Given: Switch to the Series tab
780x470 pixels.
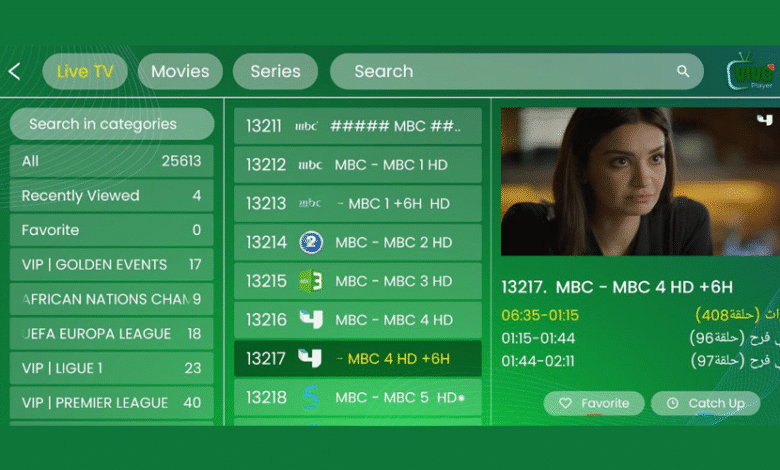Looking at the screenshot, I should [275, 71].
